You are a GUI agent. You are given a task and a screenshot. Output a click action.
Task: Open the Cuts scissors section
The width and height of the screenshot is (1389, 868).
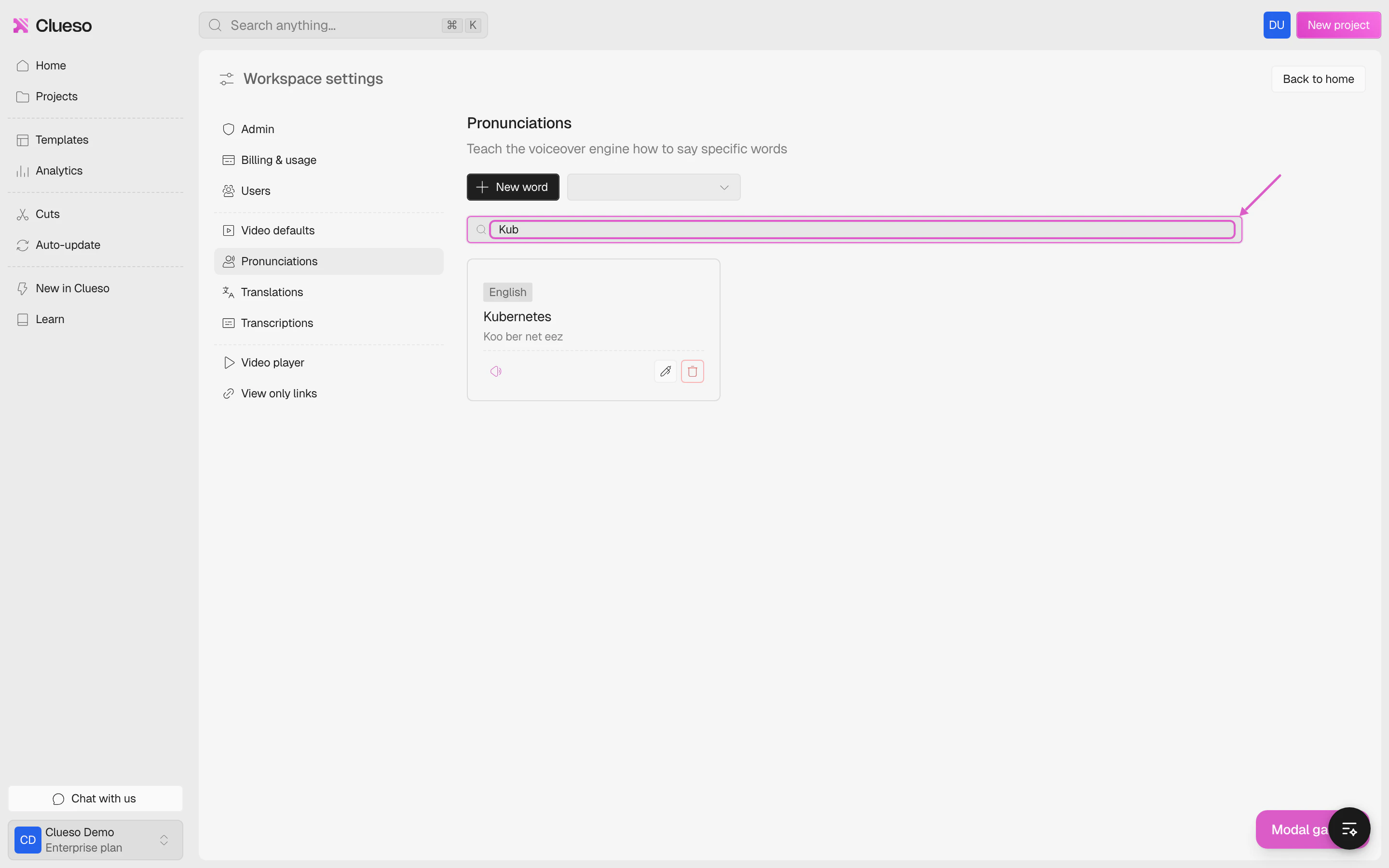[x=47, y=214]
